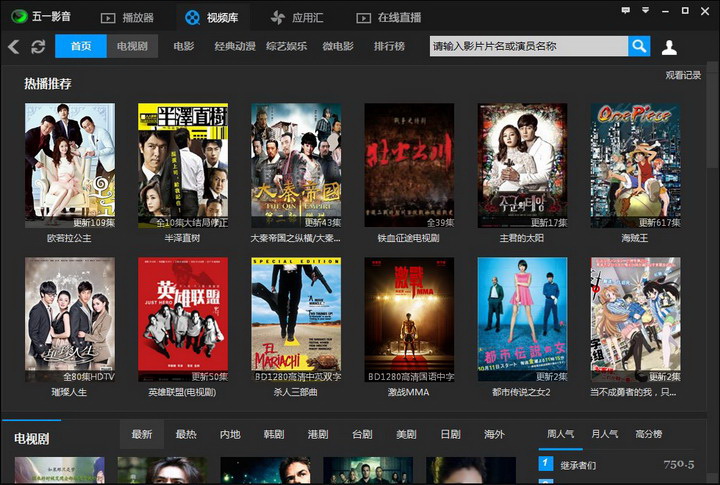The width and height of the screenshot is (720, 485).
Task: Open the title bar dropdown menu icon
Action: click(x=646, y=10)
